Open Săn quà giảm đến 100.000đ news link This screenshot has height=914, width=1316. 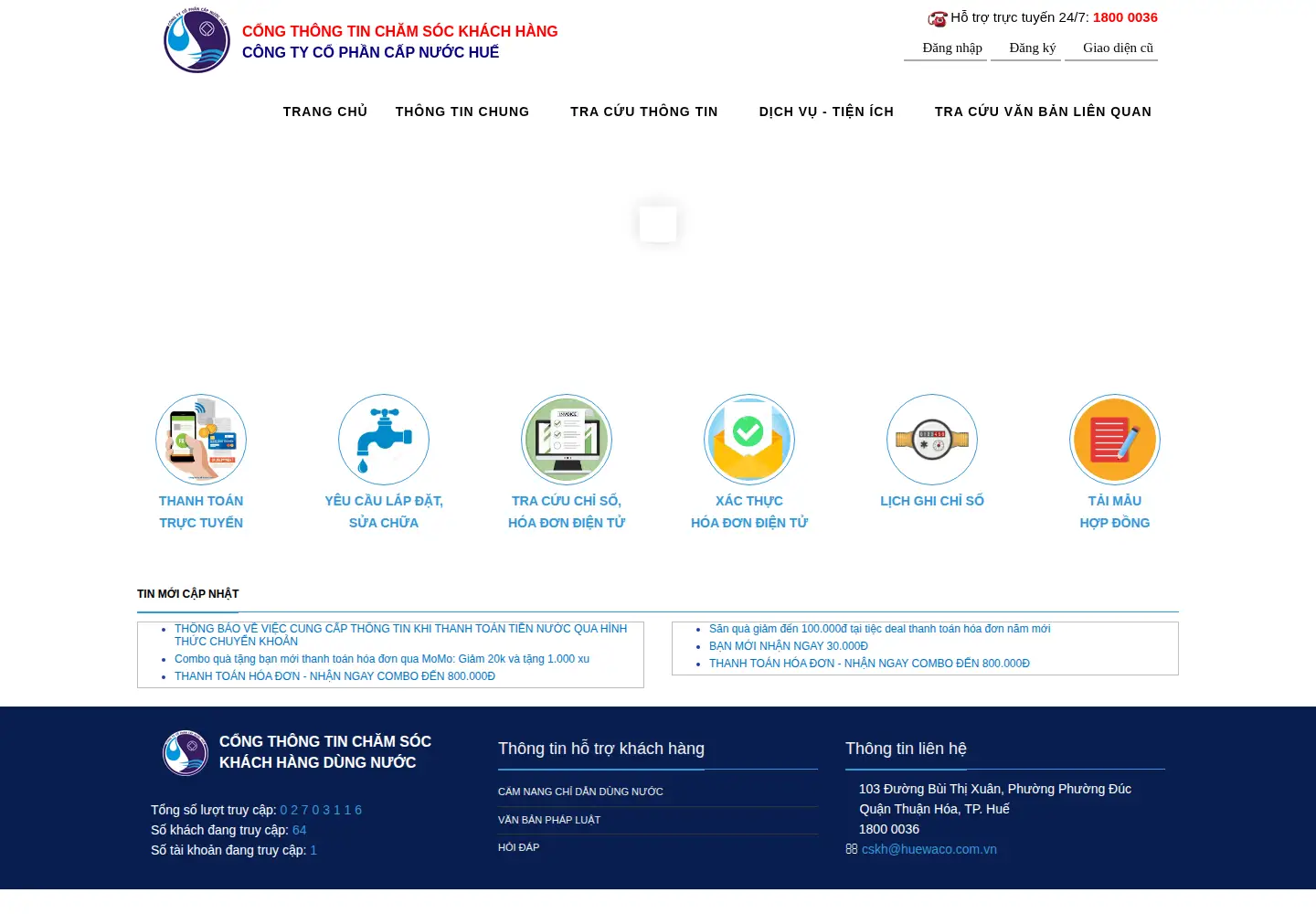click(x=879, y=629)
